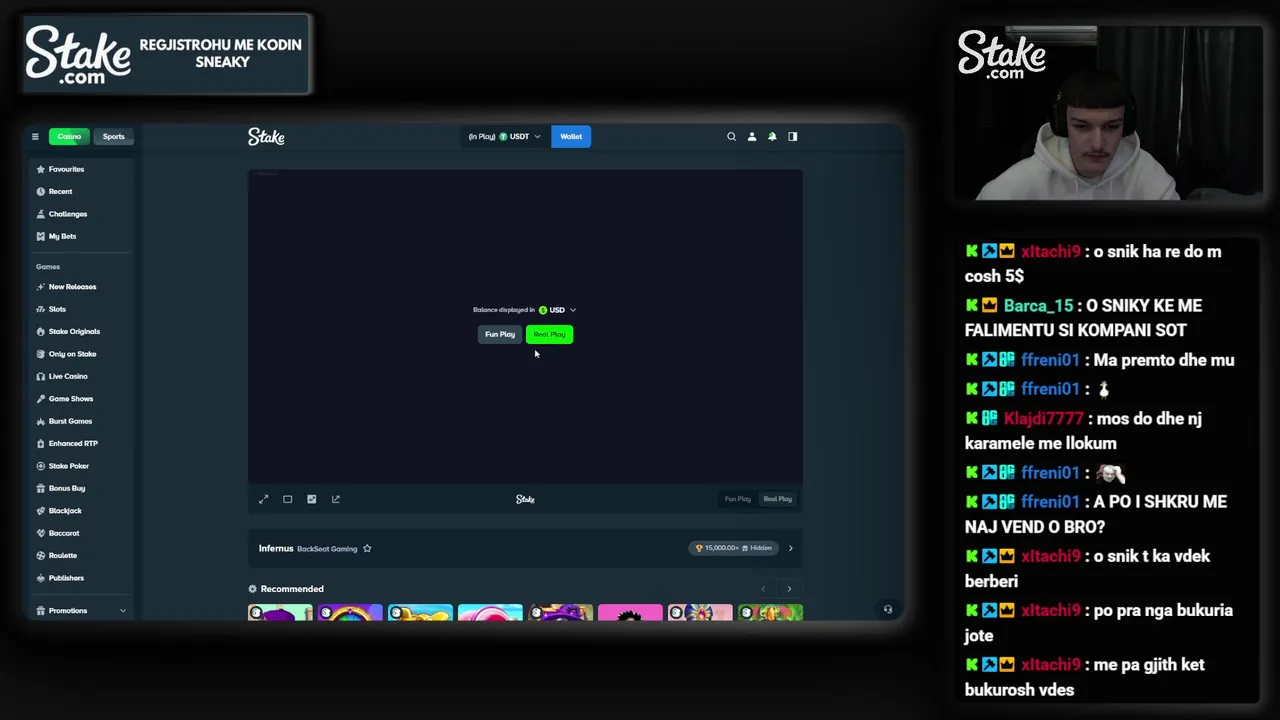Enter fullscreen mode for the game

[264, 499]
